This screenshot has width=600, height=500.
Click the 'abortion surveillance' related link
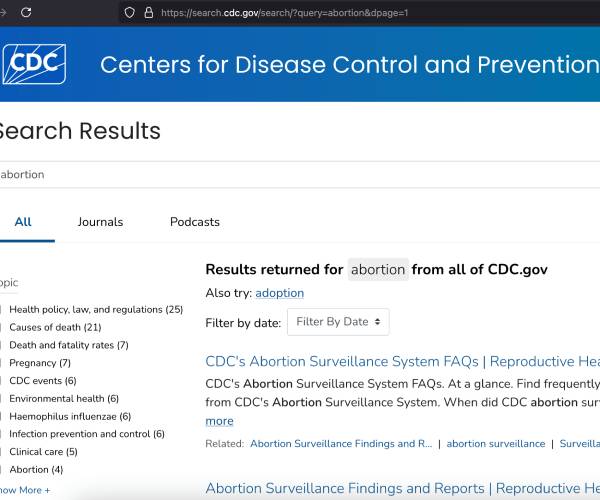(495, 443)
